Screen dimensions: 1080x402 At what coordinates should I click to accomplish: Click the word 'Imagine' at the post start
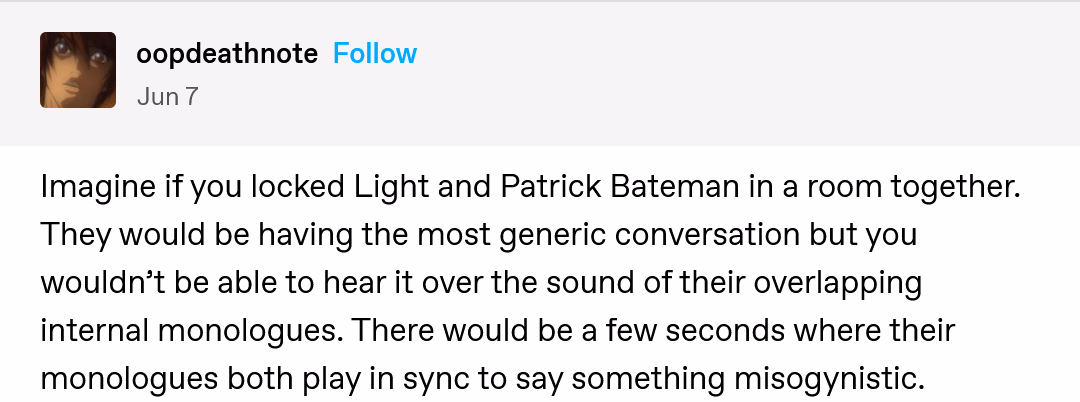coord(97,188)
